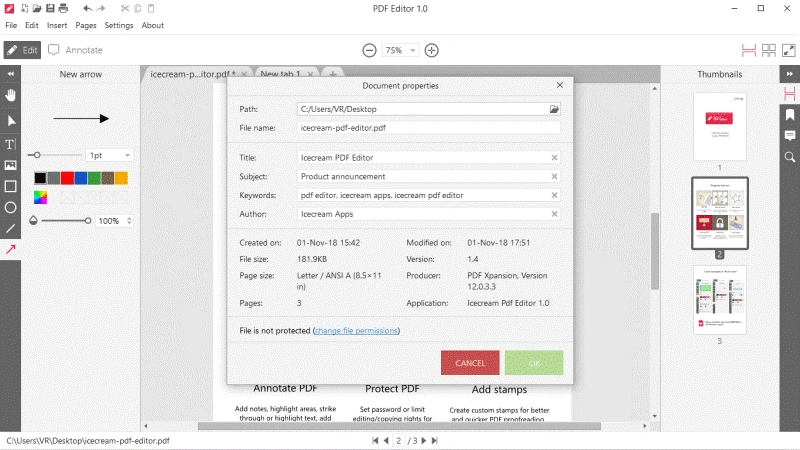This screenshot has height=450, width=800.
Task: Switch to Edit mode
Action: coord(22,50)
